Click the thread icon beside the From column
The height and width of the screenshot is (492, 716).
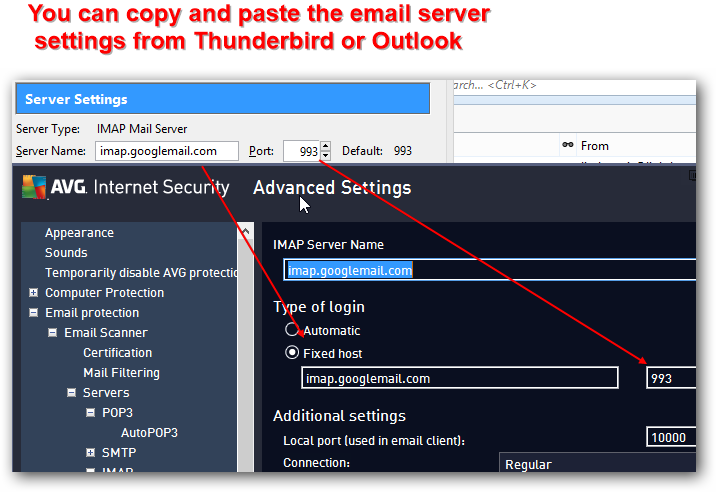pos(568,145)
